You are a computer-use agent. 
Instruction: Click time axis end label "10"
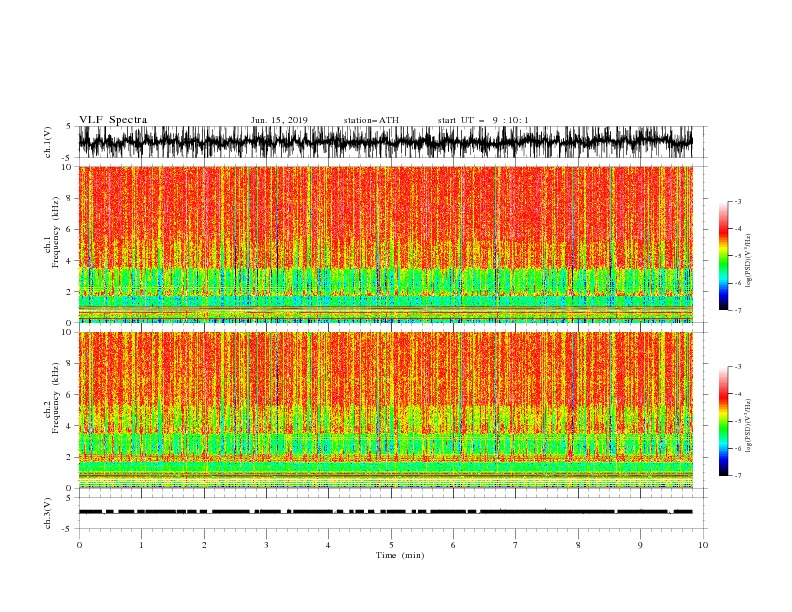pos(703,545)
